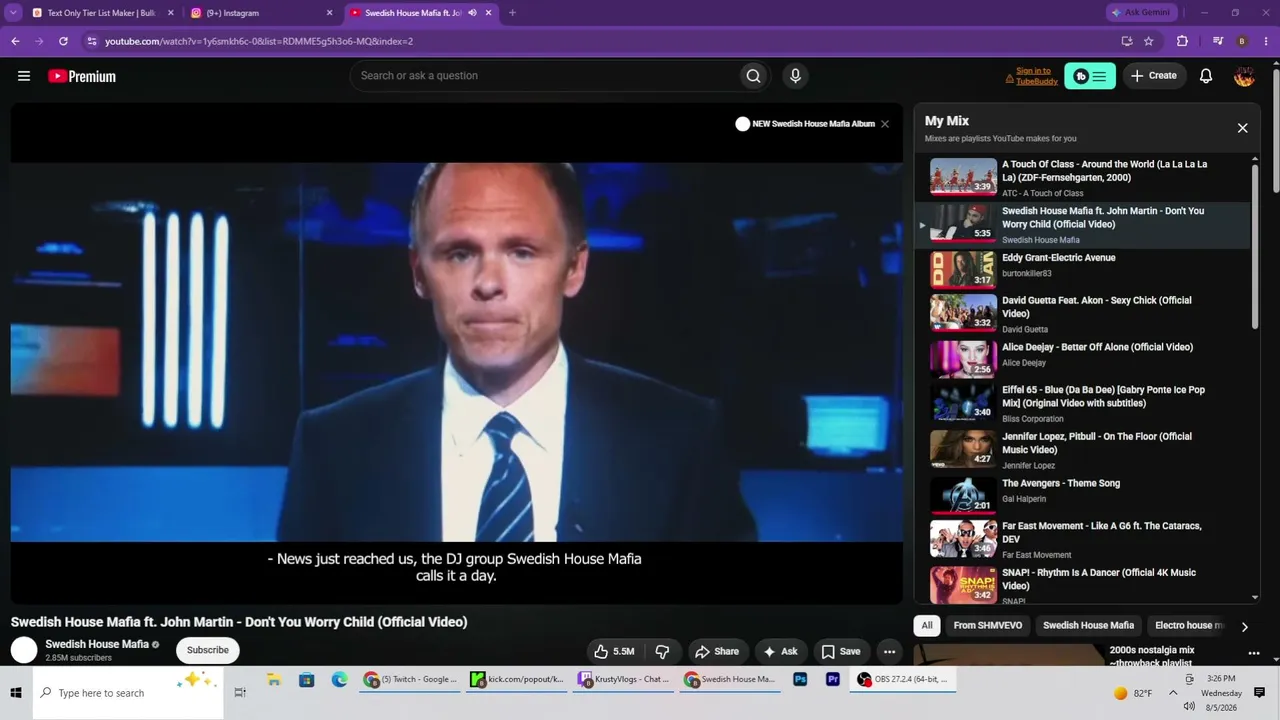Open more actions for the video
The height and width of the screenshot is (720, 1280).
click(889, 651)
